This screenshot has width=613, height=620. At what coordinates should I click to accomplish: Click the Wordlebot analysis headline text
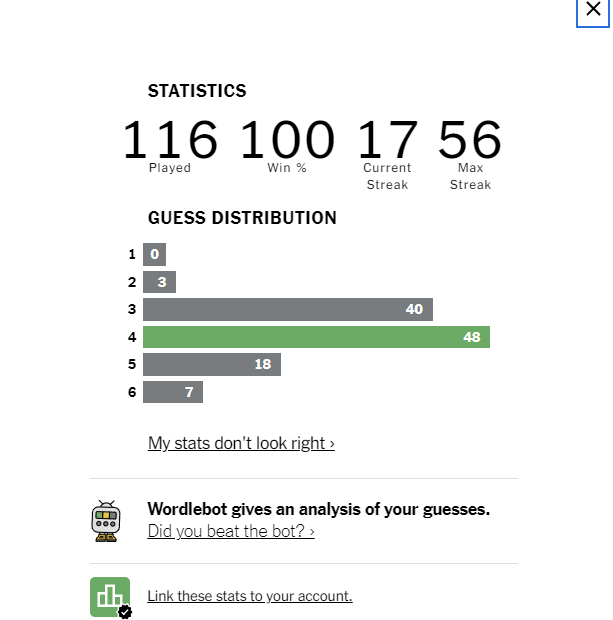318,509
